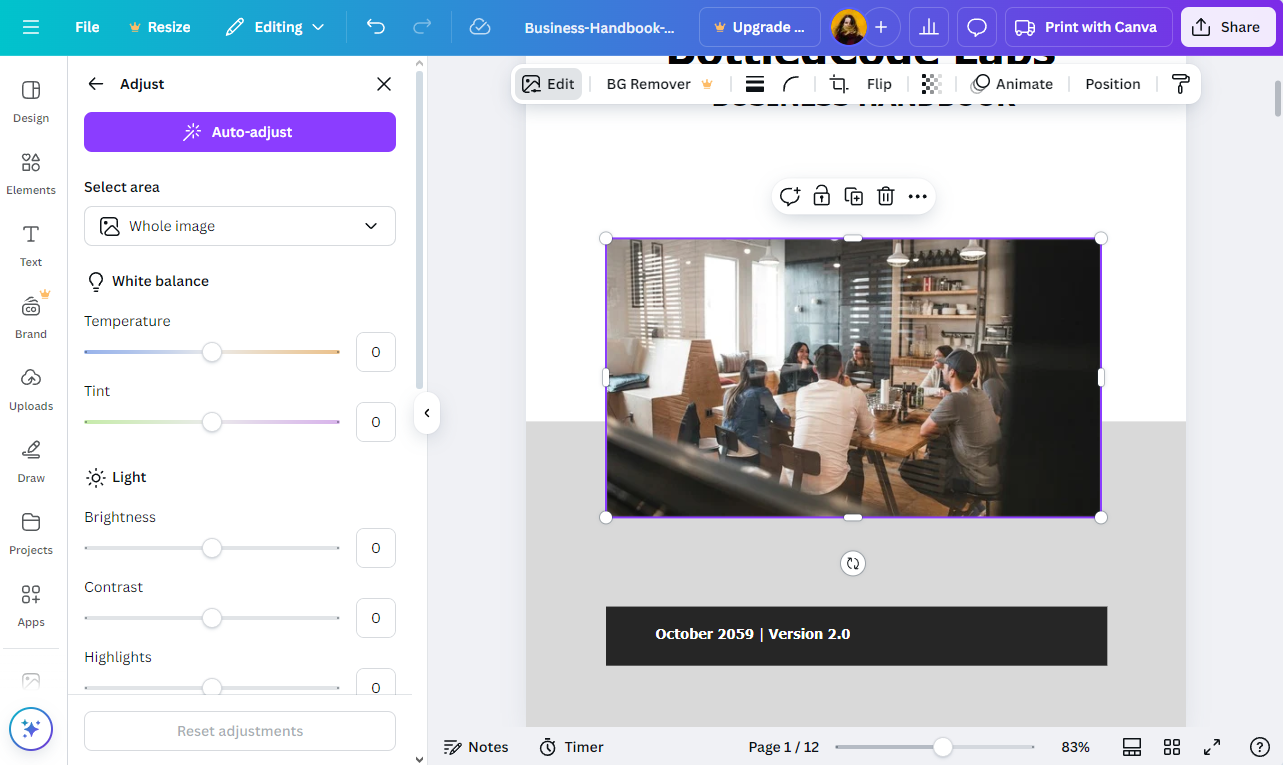The height and width of the screenshot is (765, 1283).
Task: Click the copy style paint roller icon
Action: [1180, 84]
